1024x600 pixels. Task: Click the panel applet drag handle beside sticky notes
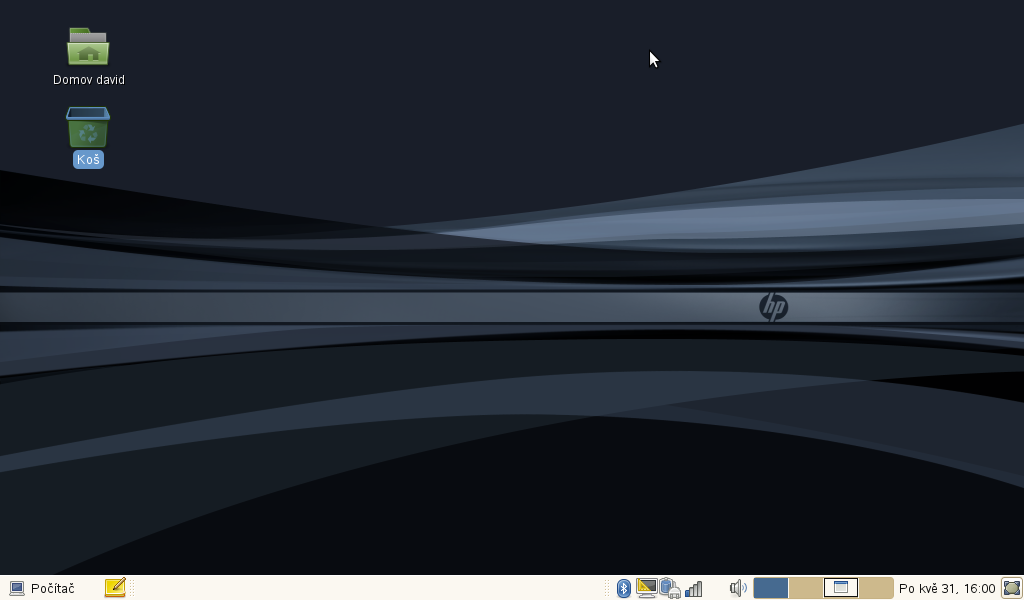[x=132, y=588]
